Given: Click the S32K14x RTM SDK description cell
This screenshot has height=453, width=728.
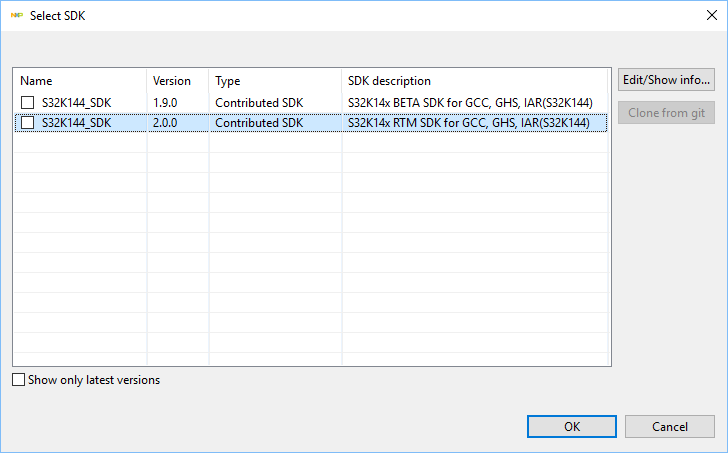Looking at the screenshot, I should coord(476,123).
